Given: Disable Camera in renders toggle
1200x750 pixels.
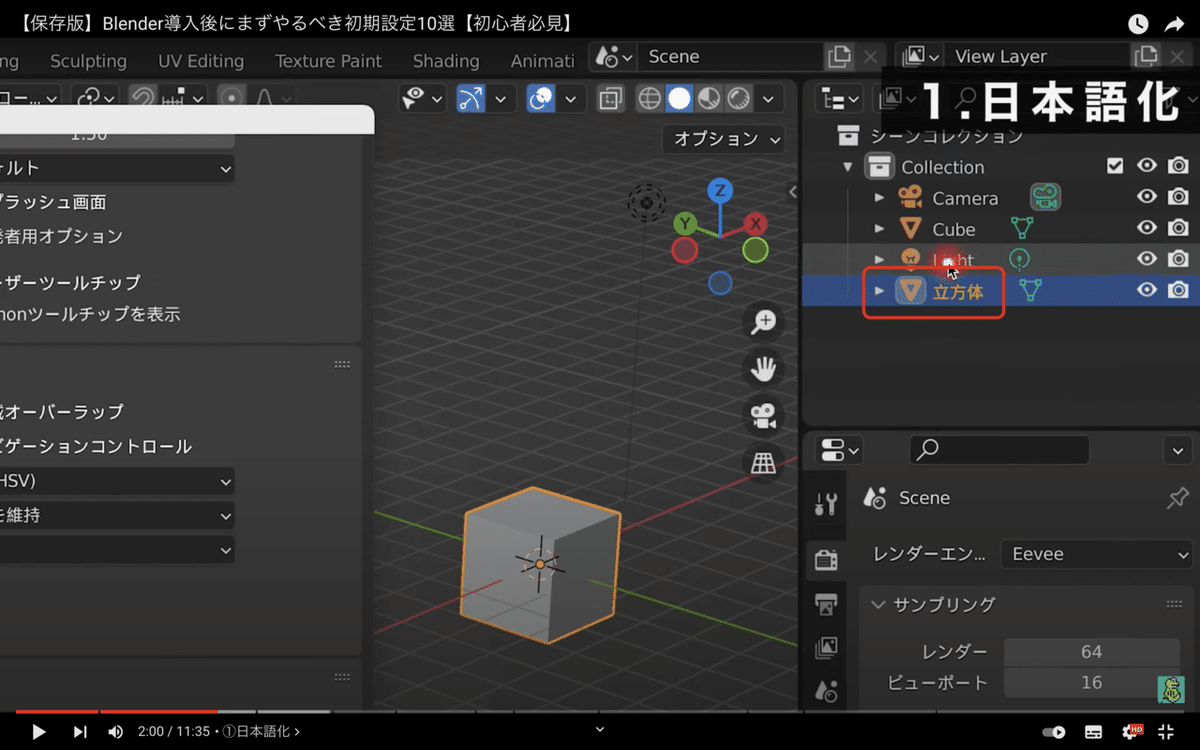Looking at the screenshot, I should (x=1179, y=197).
